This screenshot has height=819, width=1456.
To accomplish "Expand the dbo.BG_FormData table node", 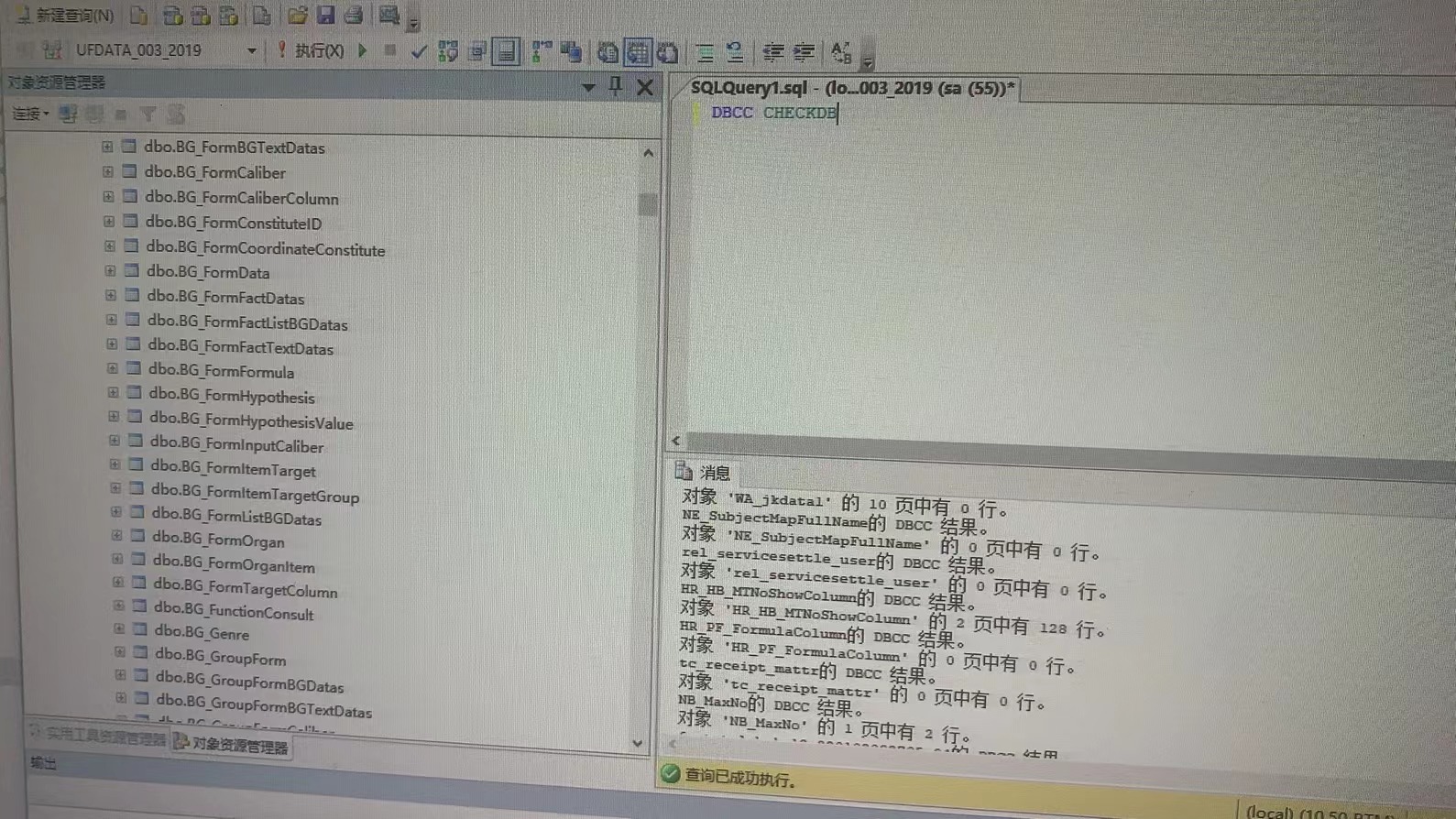I will coord(110,271).
